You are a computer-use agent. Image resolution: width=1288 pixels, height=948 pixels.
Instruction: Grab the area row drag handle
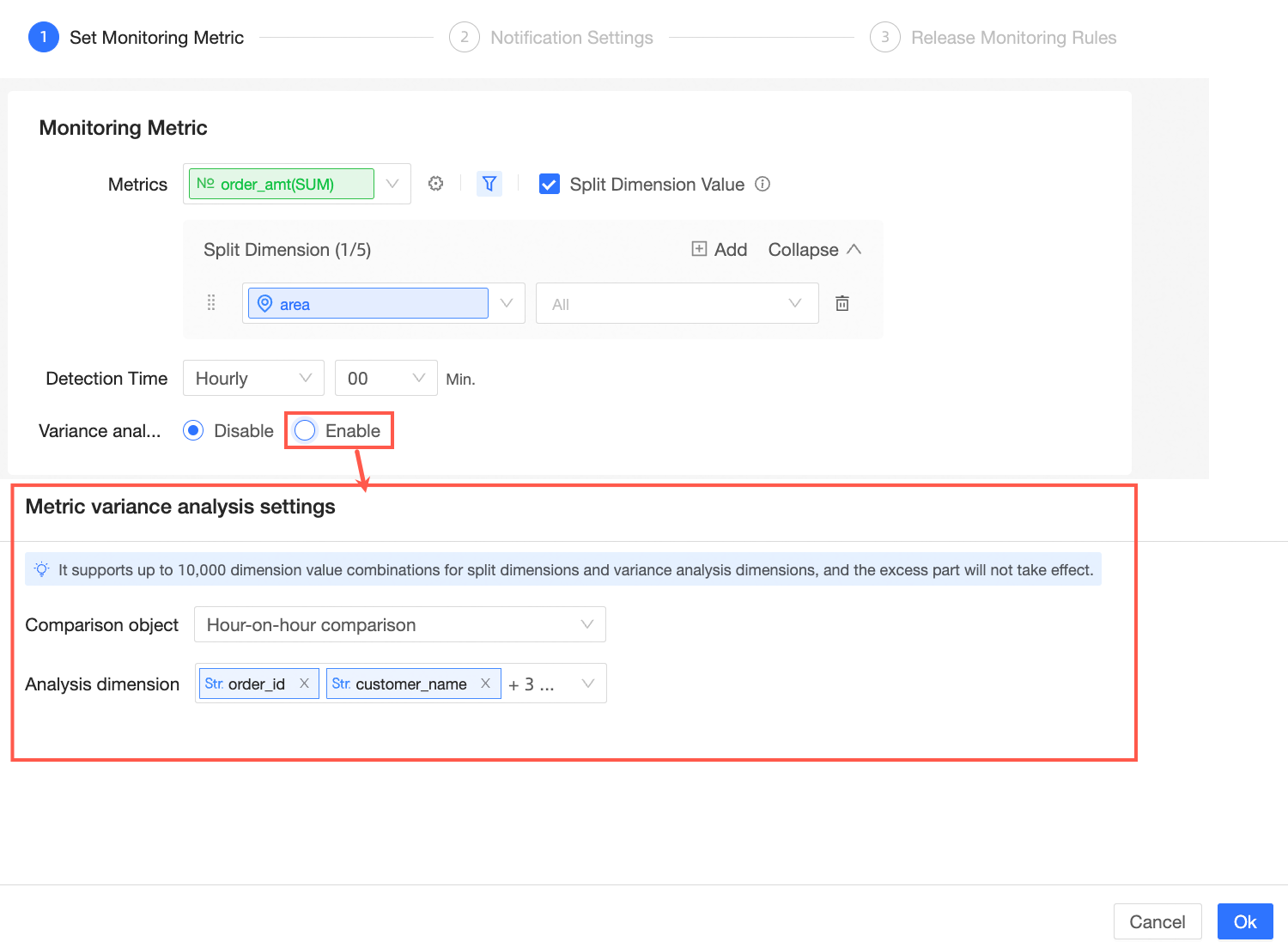(211, 303)
